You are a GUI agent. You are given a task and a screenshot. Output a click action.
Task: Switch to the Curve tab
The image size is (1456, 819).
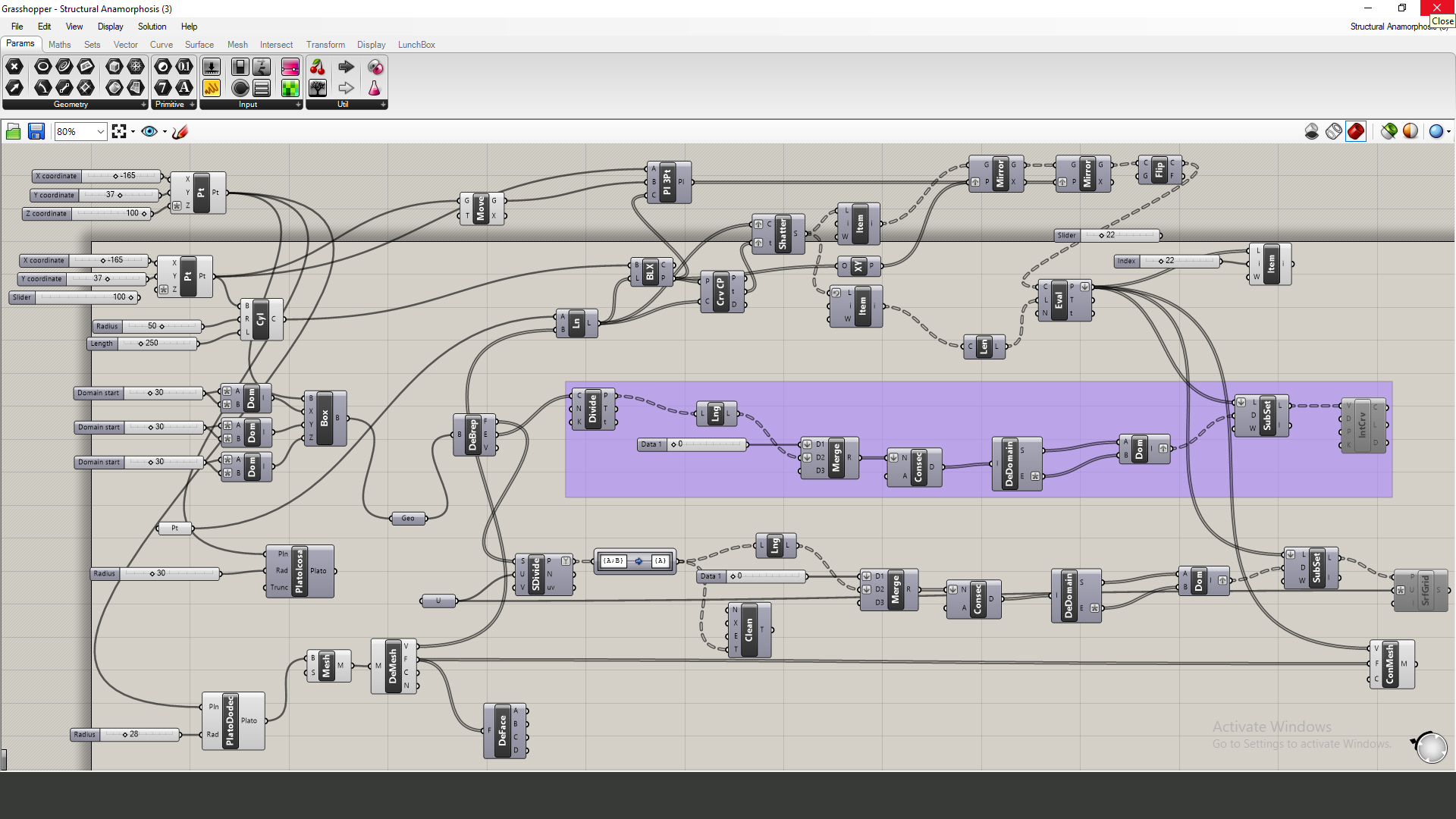[x=162, y=45]
